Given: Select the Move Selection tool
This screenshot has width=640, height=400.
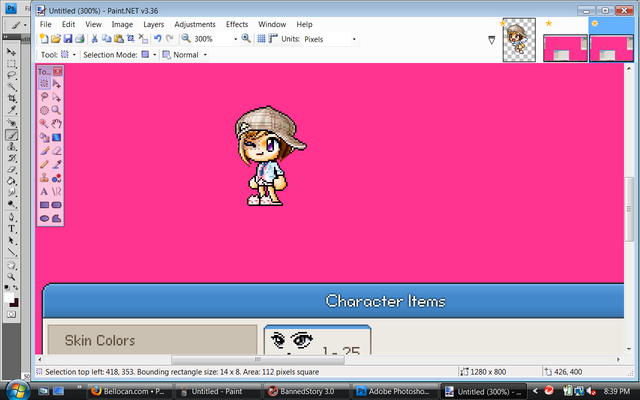Looking at the screenshot, I should pyautogui.click(x=57, y=97).
